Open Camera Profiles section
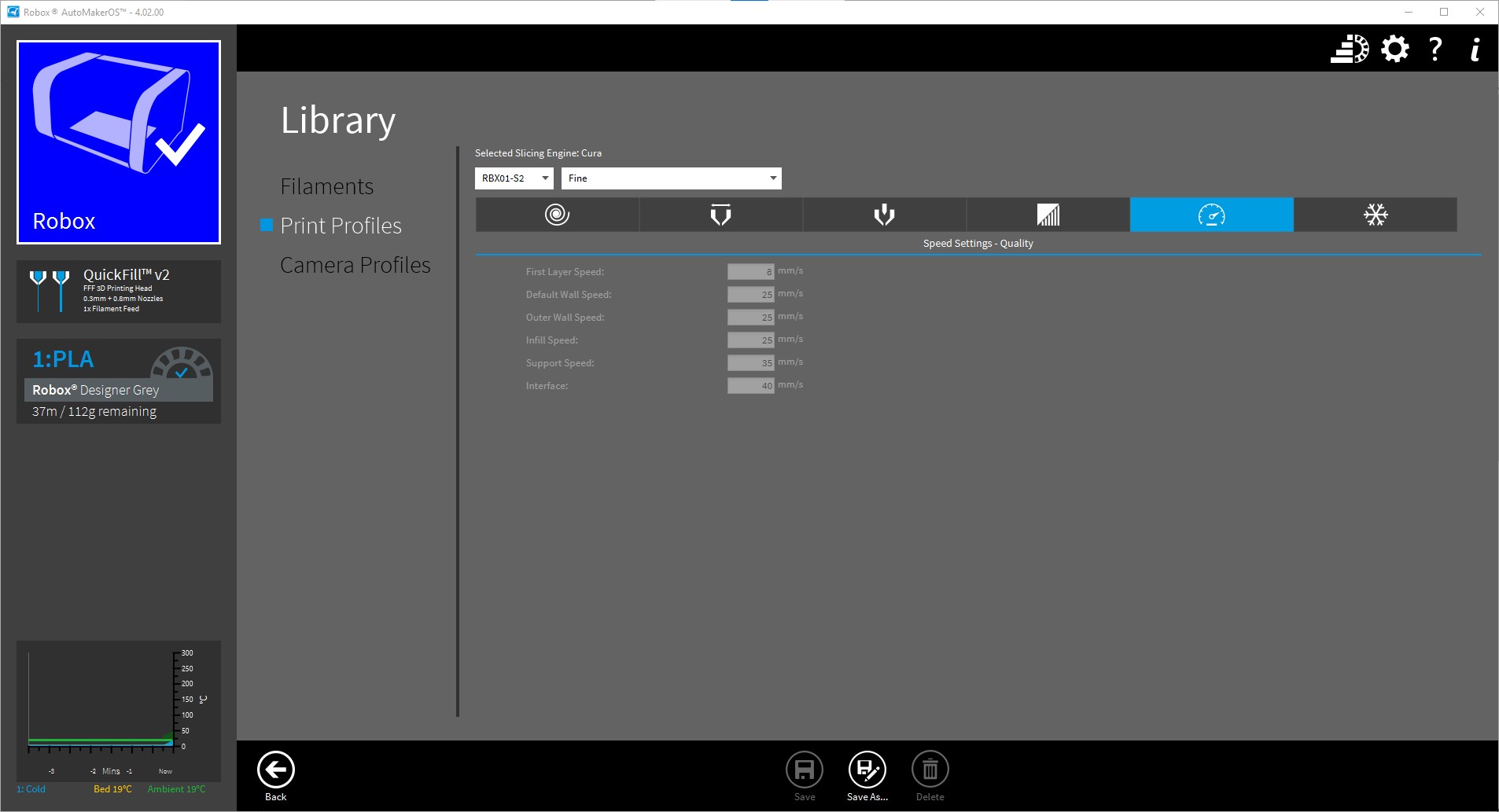The image size is (1499, 812). click(355, 265)
